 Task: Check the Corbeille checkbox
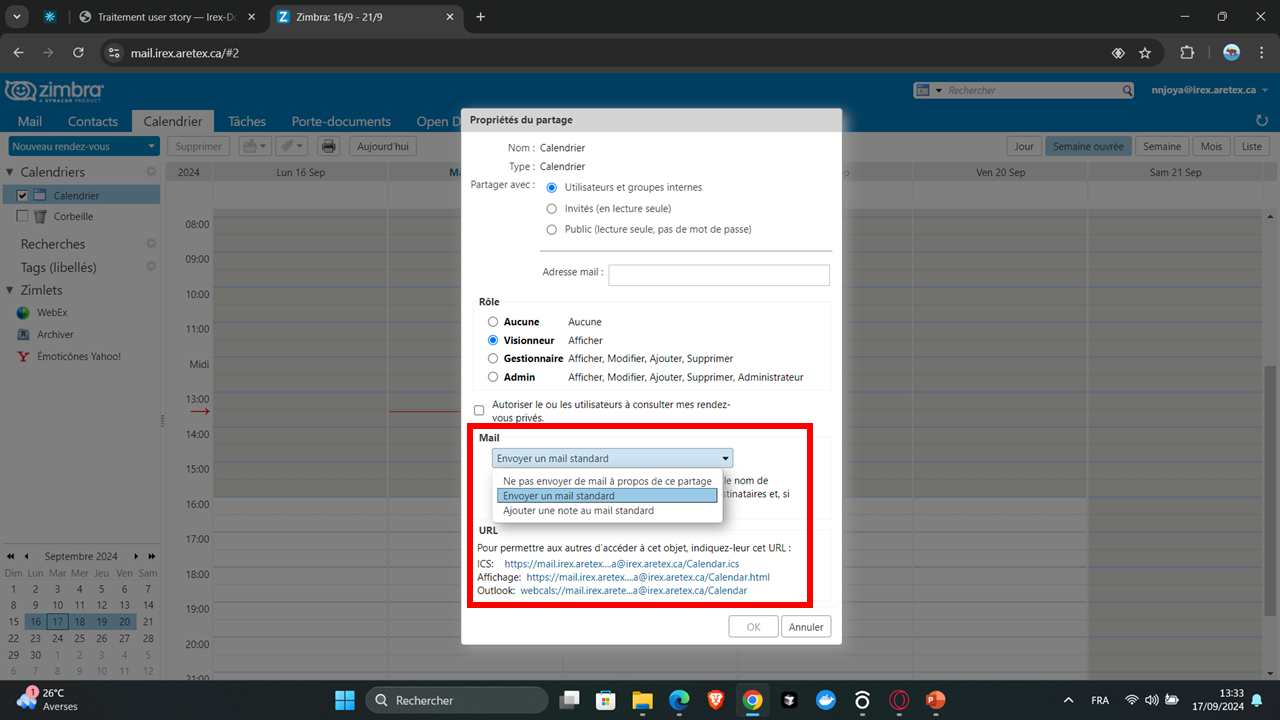[x=23, y=216]
